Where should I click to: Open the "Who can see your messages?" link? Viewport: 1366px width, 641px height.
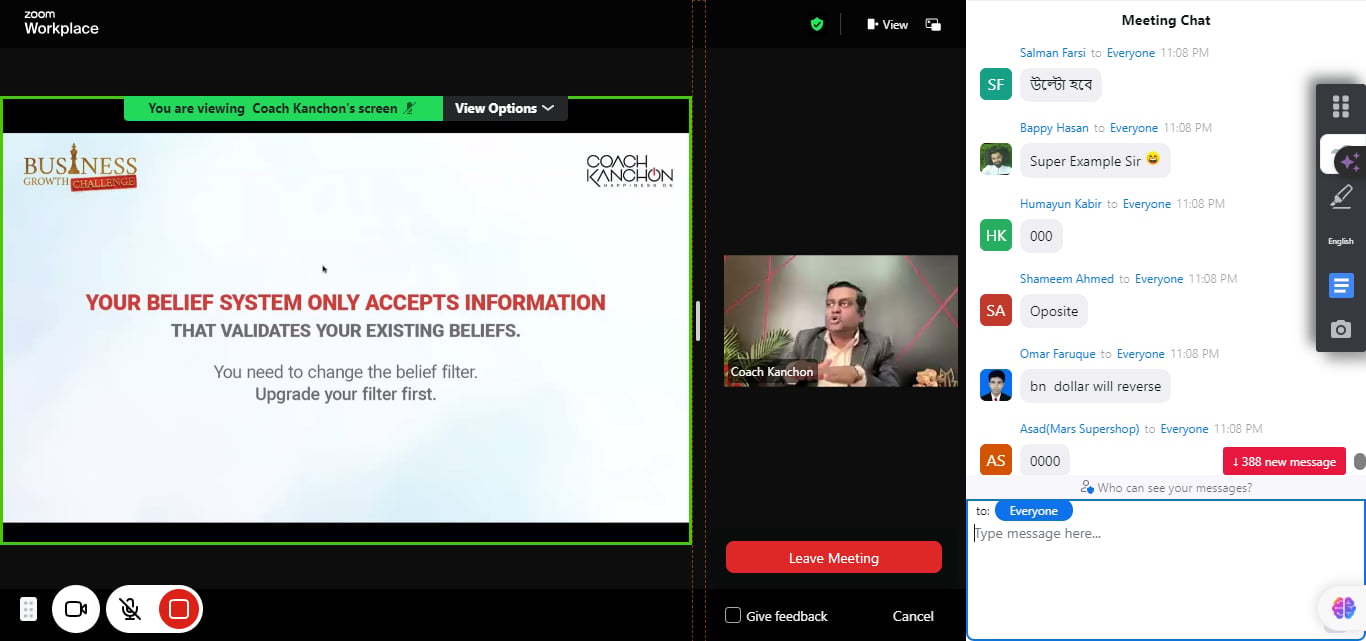(x=1166, y=488)
